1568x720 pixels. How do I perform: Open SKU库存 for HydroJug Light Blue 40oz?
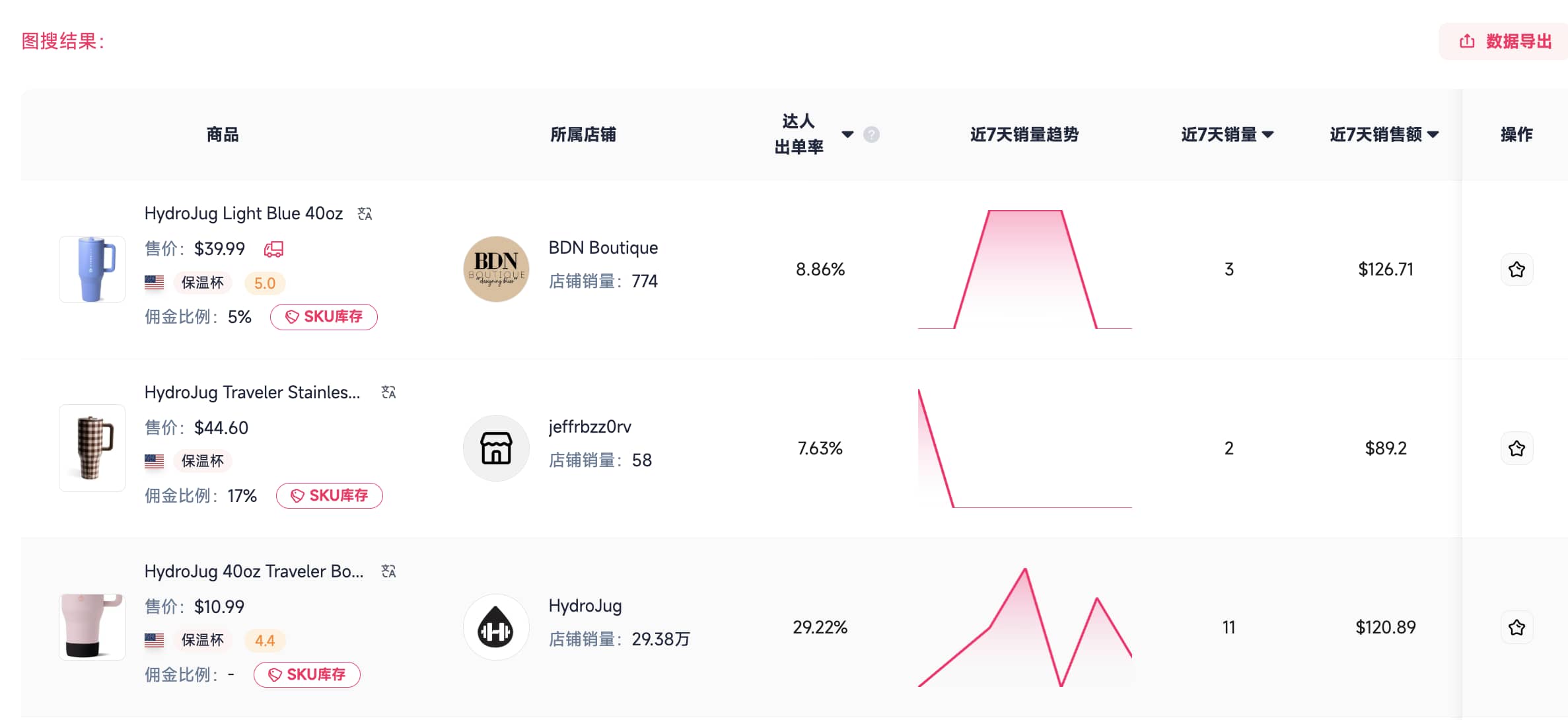324,317
